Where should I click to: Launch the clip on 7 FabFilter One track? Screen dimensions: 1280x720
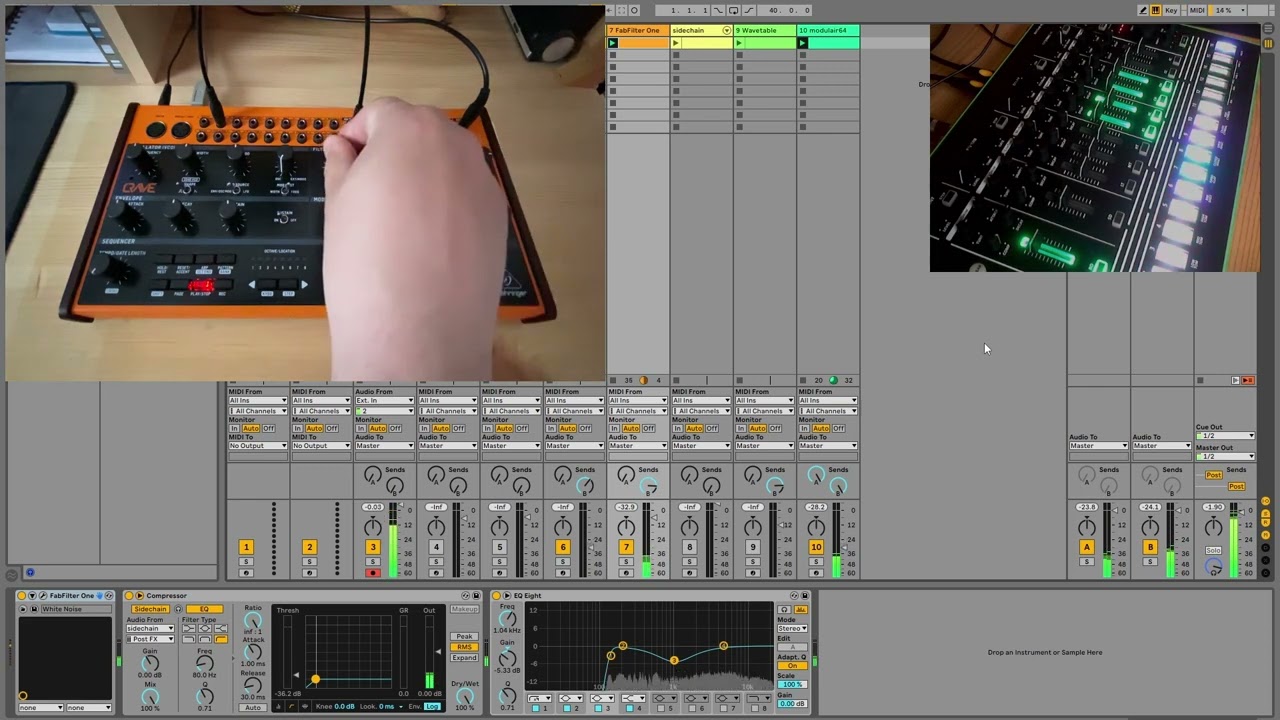pyautogui.click(x=613, y=43)
